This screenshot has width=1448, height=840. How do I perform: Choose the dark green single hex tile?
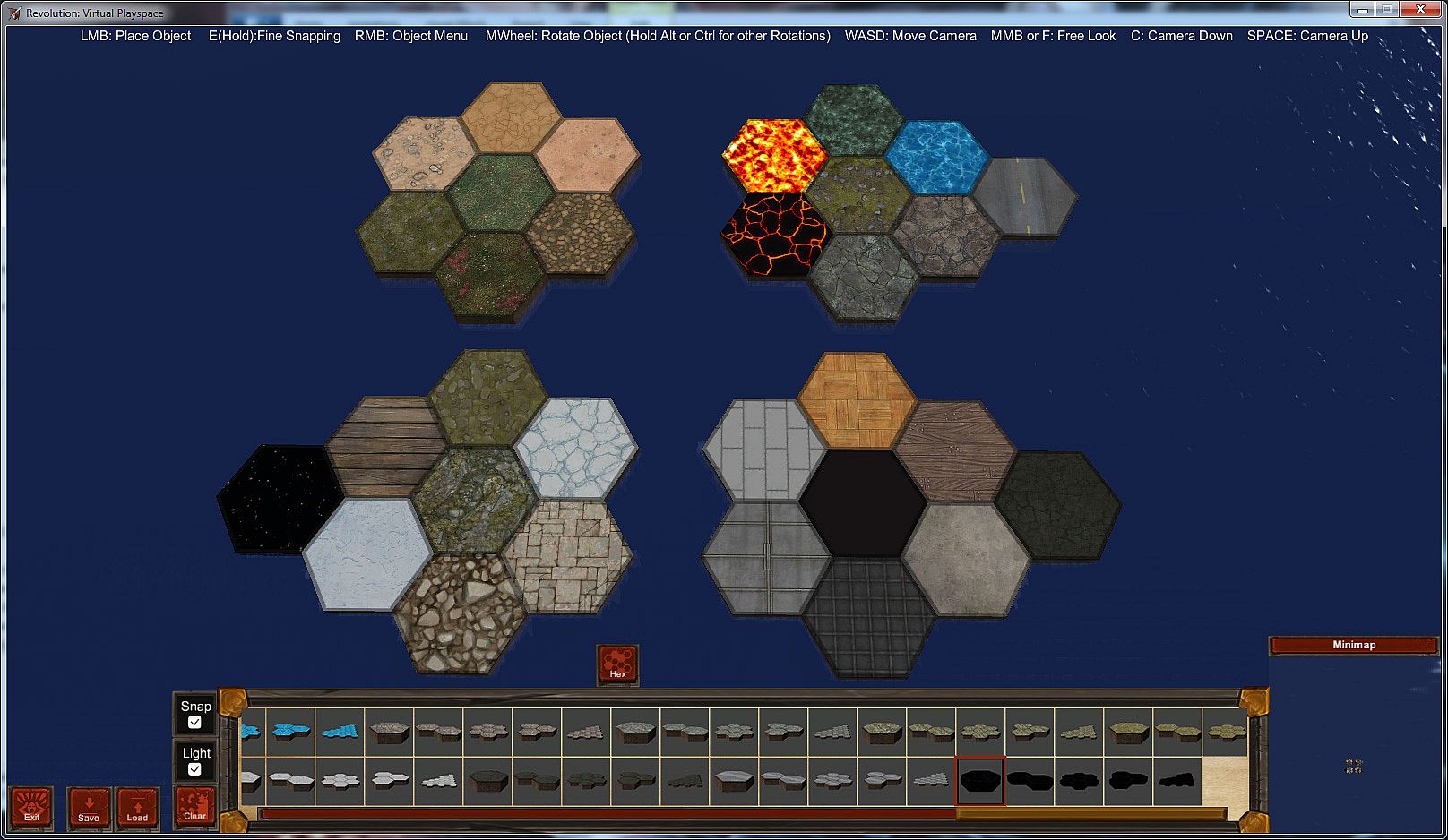[x=487, y=781]
